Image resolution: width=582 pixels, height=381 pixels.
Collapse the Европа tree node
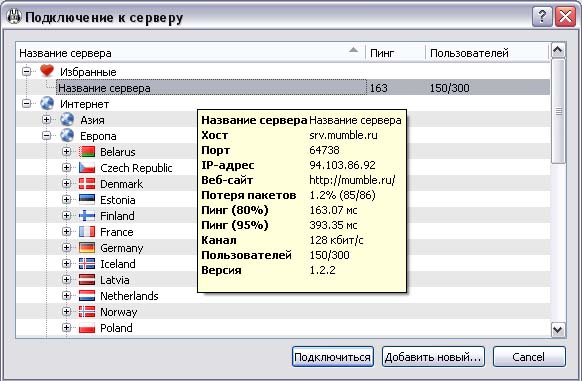pos(46,136)
